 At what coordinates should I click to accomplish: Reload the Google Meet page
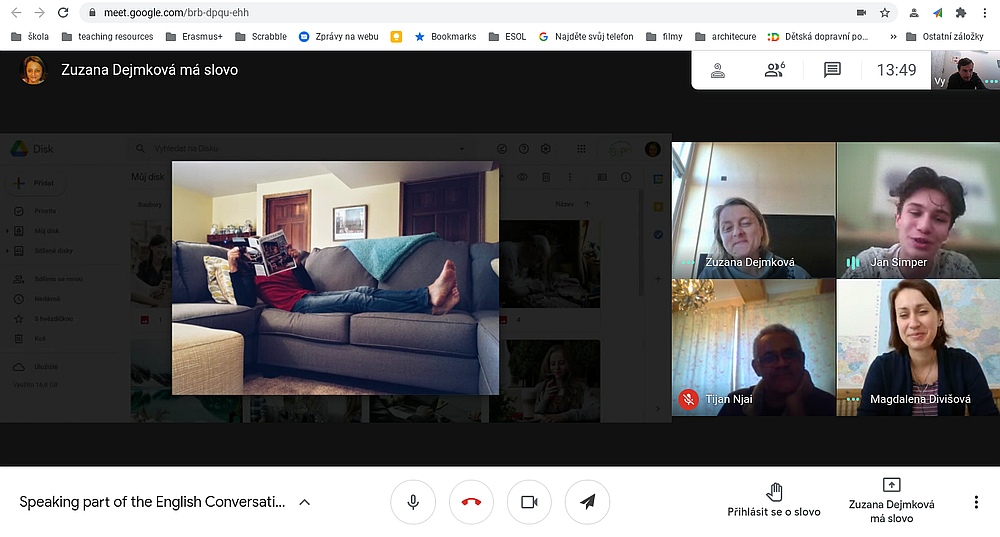click(62, 12)
